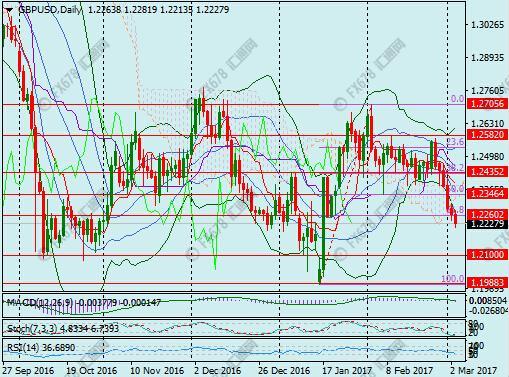Click the RSI(14) 36.6890 indicator label
Screen dimensions: 509x377
point(41,348)
